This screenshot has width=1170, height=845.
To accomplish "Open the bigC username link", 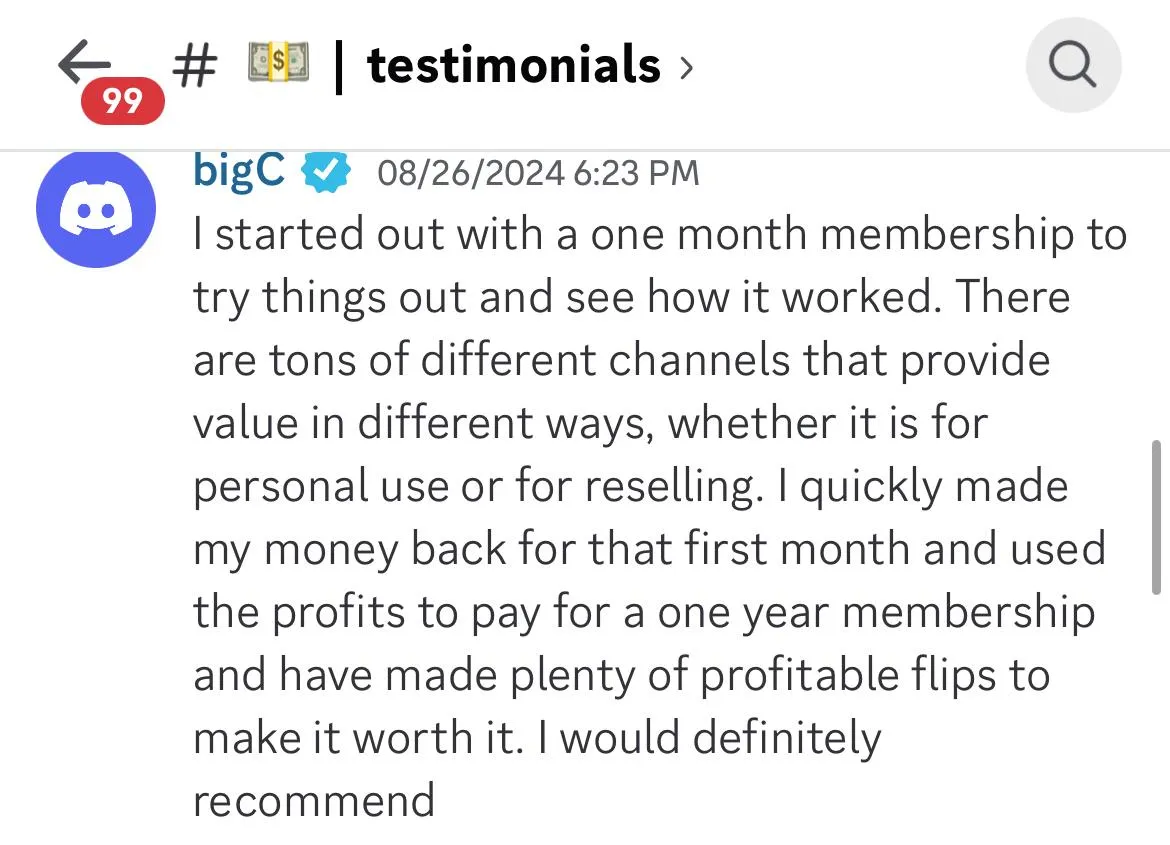I will point(239,171).
